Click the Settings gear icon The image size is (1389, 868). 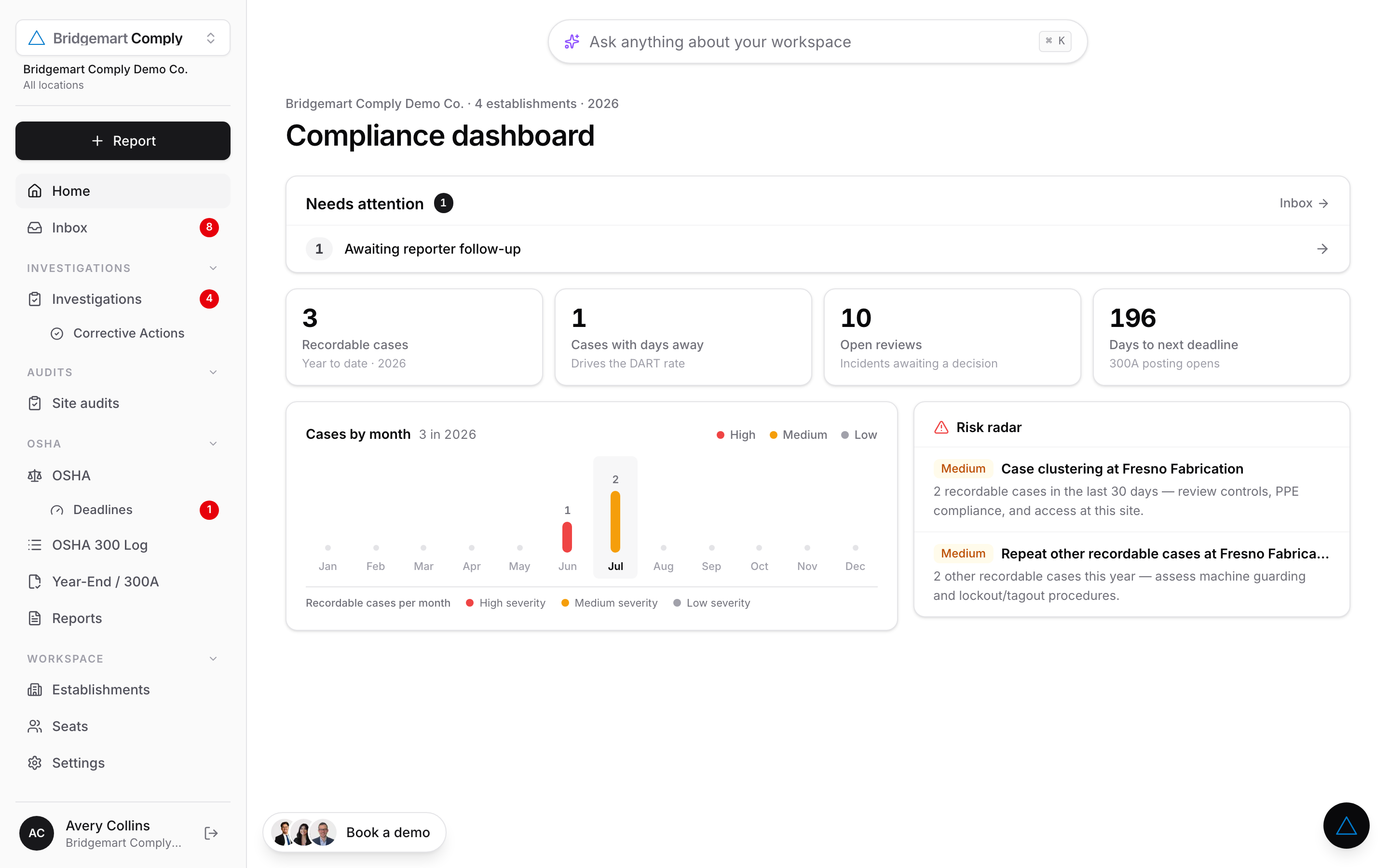click(35, 763)
